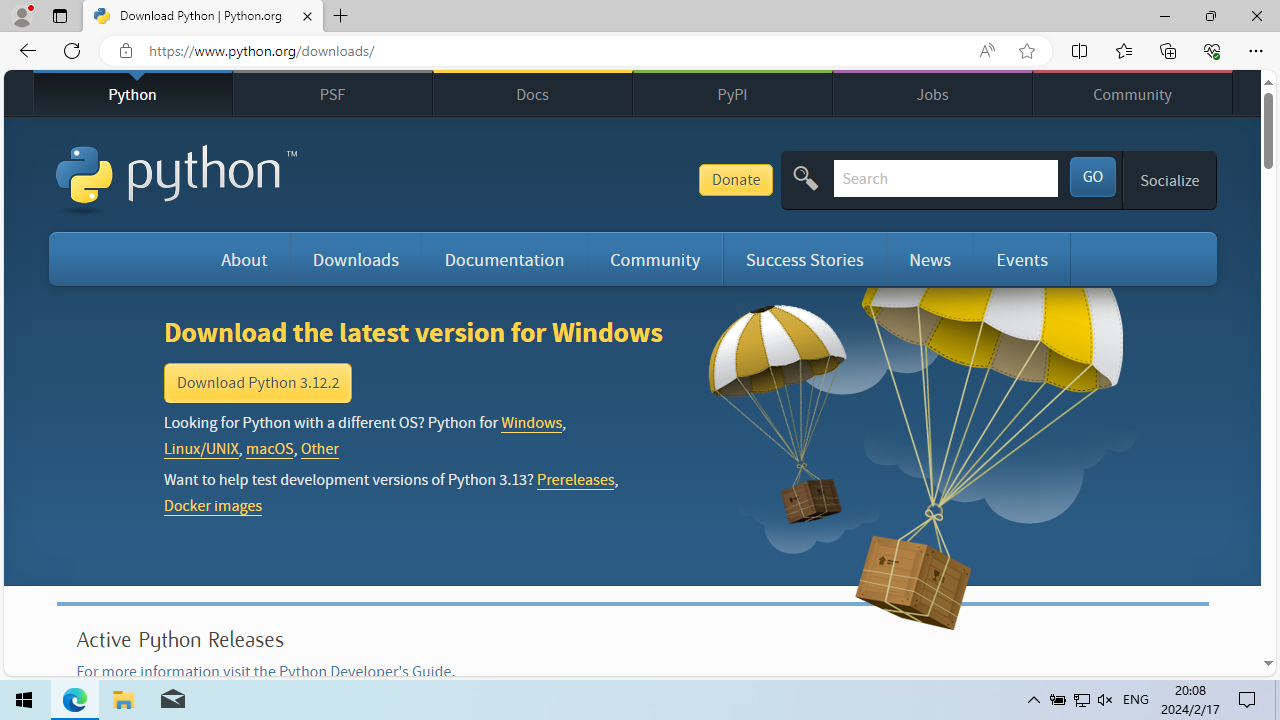Viewport: 1280px width, 720px height.
Task: Follow the Windows download link
Action: pyautogui.click(x=532, y=423)
